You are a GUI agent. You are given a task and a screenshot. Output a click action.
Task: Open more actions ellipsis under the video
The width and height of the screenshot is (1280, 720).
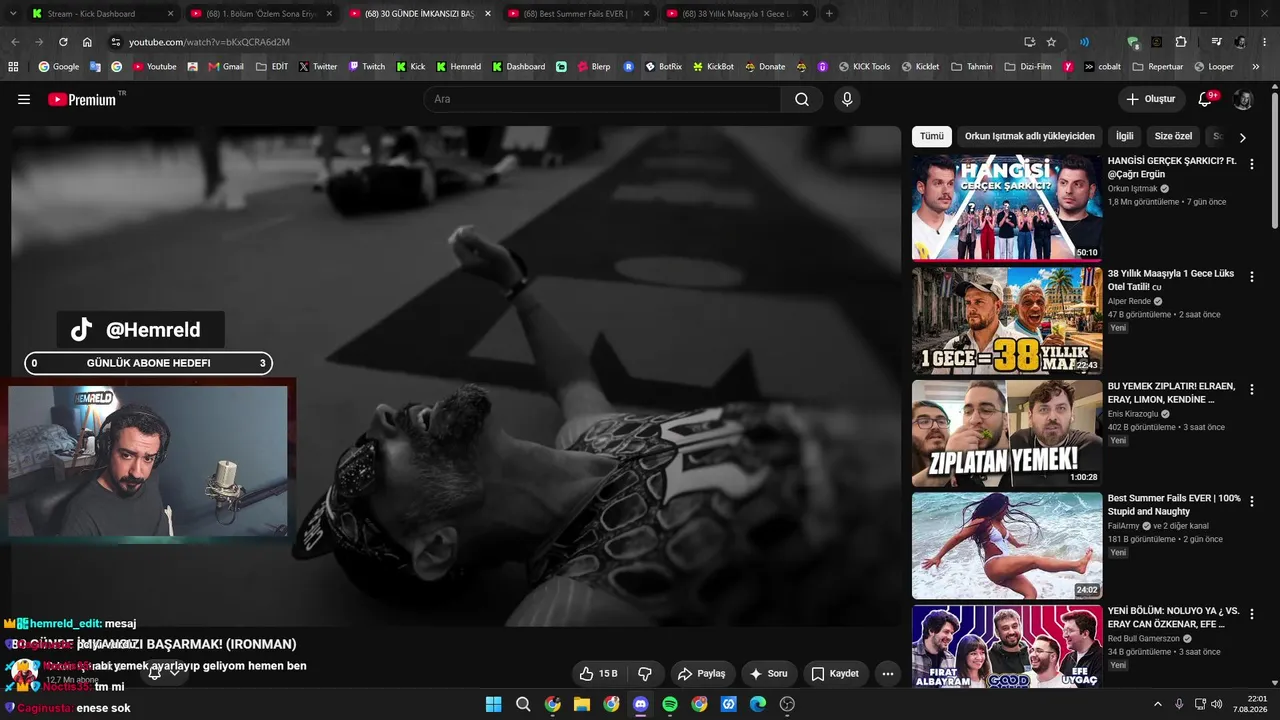(887, 674)
